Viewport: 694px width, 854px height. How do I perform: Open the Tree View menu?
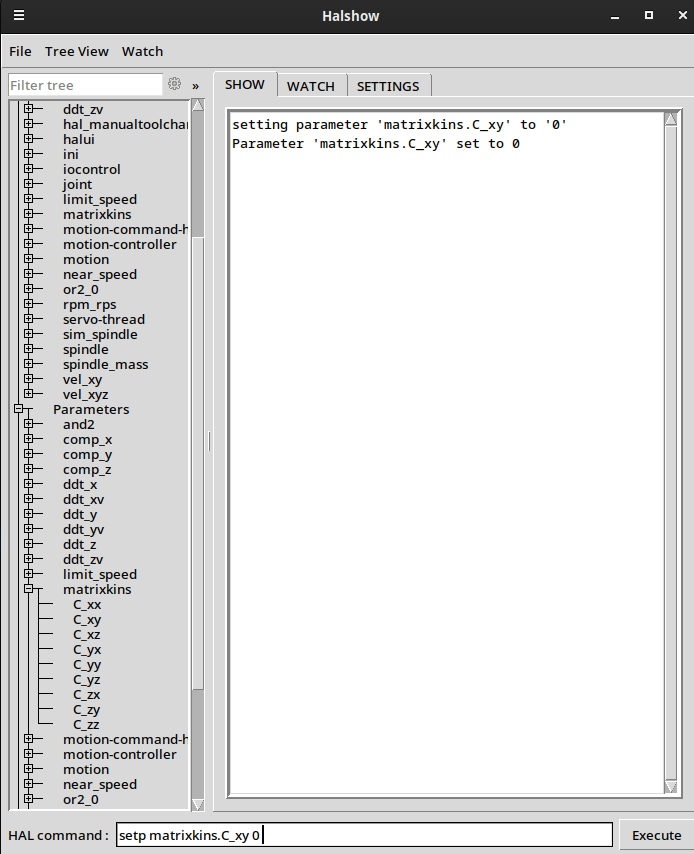[77, 51]
